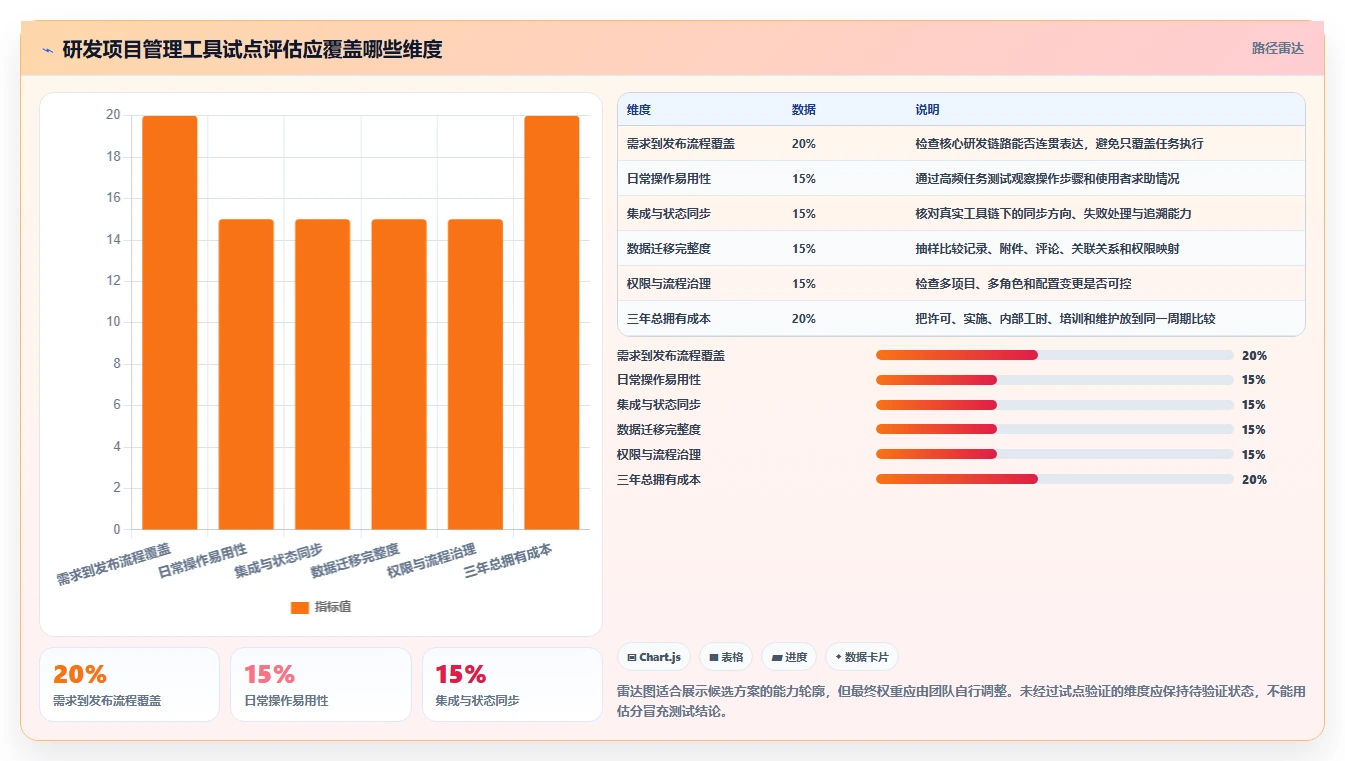Click description 抽样比较记录、附件、评论
Screen dimensions: 1345x761
pos(1047,249)
